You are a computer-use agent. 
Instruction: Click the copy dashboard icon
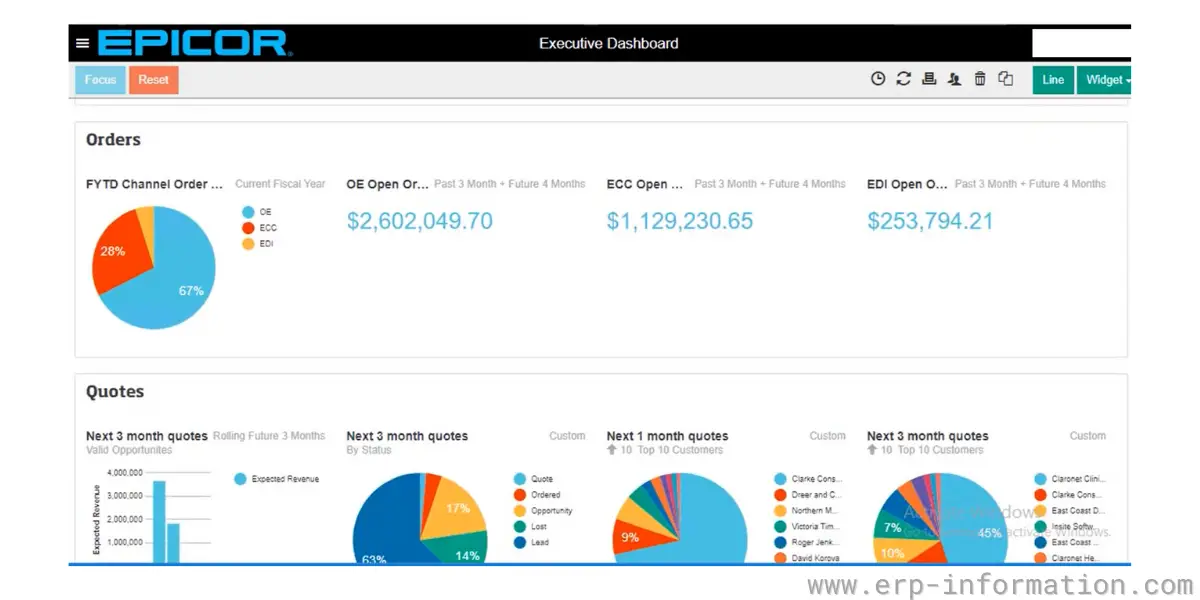click(x=1006, y=79)
